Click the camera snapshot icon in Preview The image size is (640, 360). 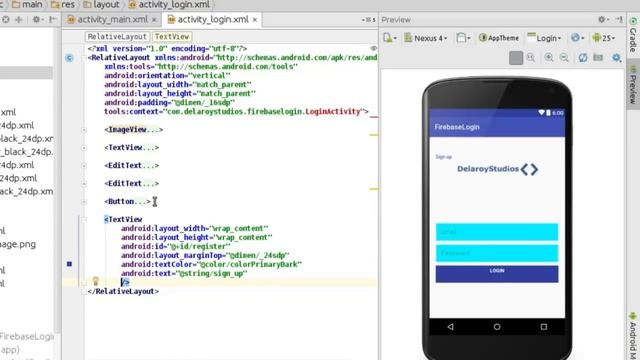tap(598, 58)
